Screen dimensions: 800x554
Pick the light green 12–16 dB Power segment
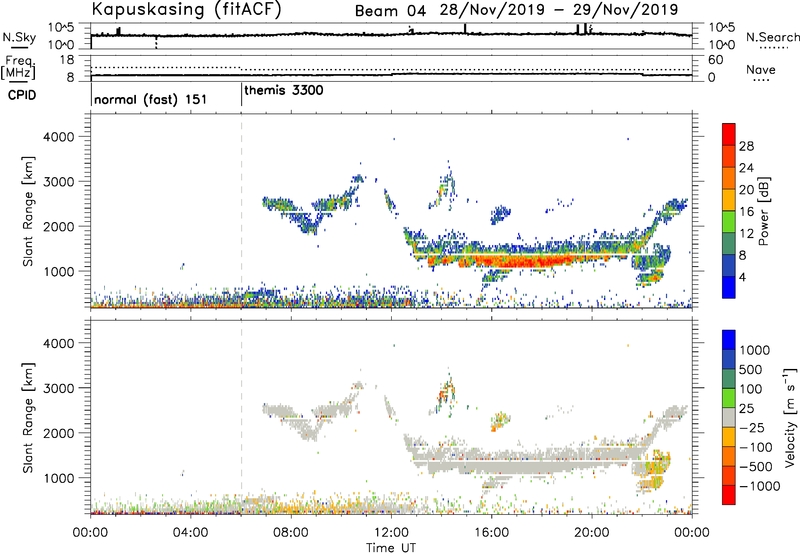pos(729,222)
